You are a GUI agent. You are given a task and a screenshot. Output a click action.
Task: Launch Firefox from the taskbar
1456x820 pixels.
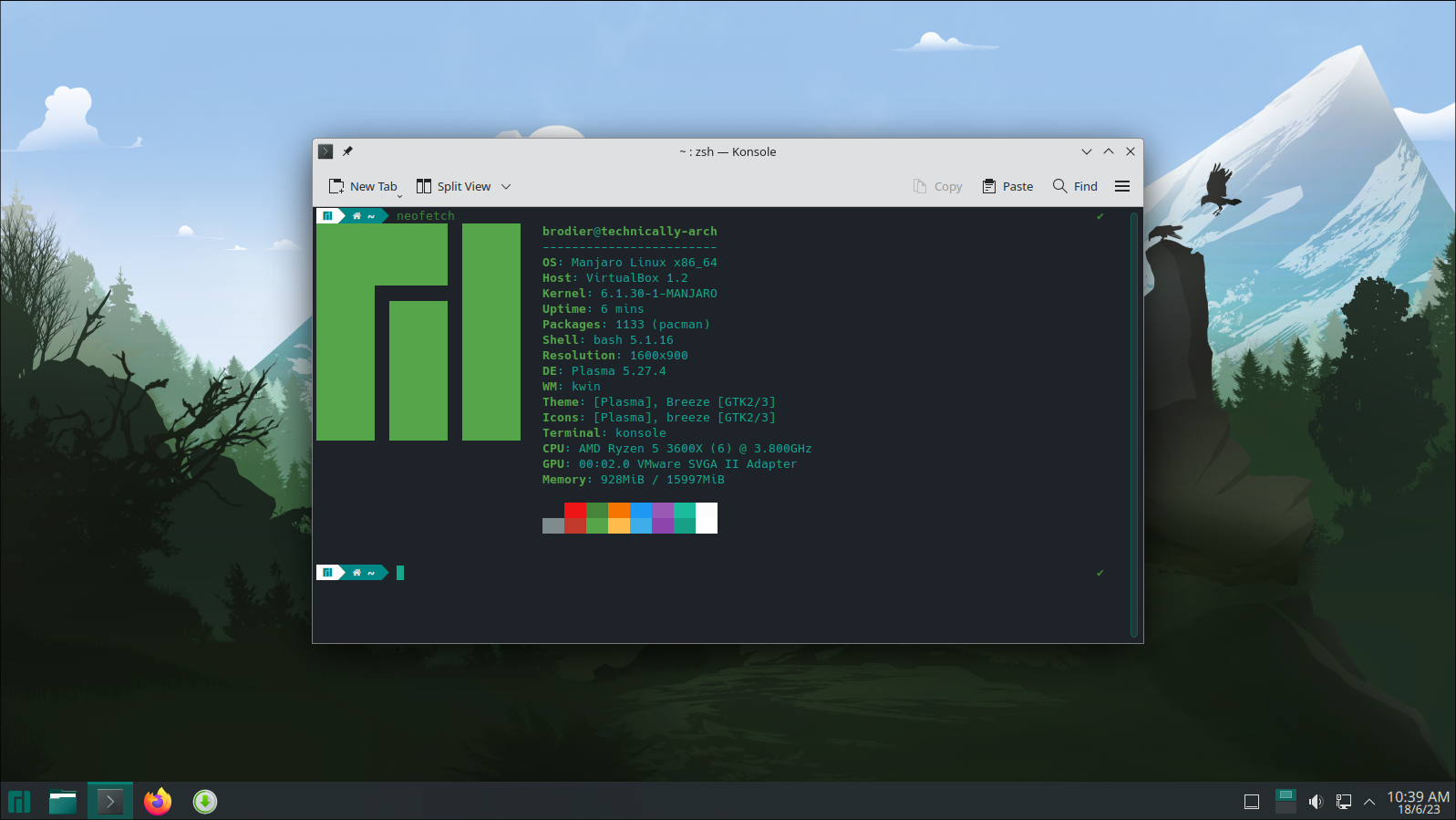[158, 802]
